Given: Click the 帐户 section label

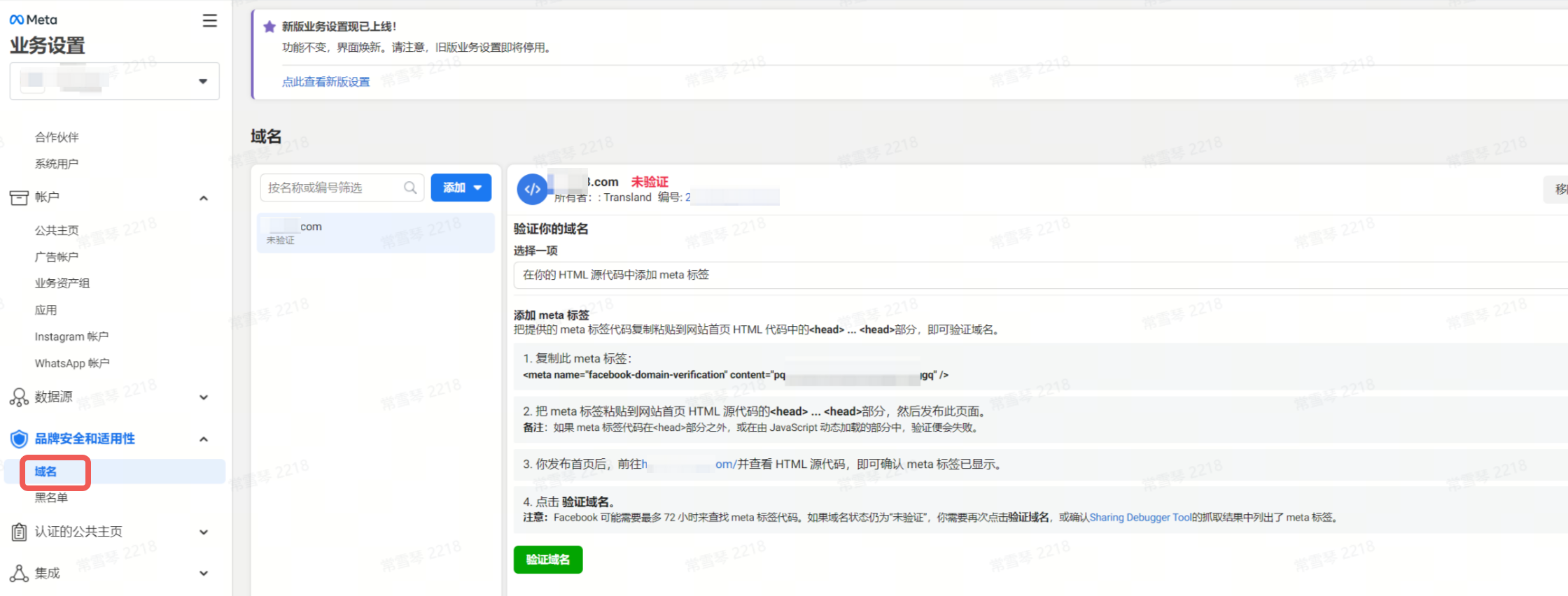Looking at the screenshot, I should point(47,197).
